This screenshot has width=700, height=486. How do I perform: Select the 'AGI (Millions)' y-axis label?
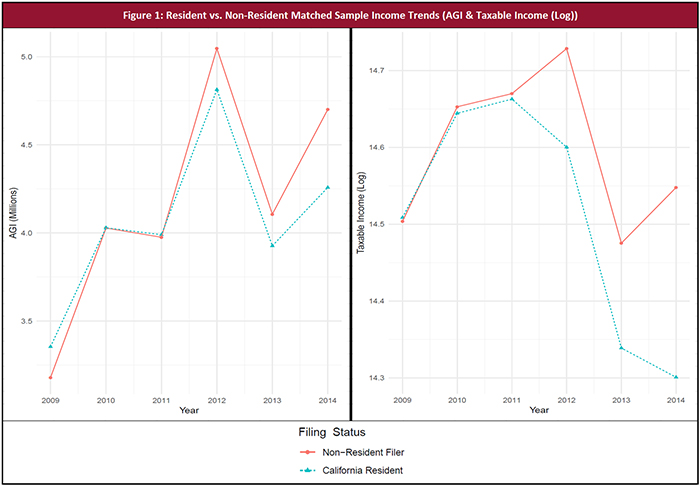coord(14,214)
